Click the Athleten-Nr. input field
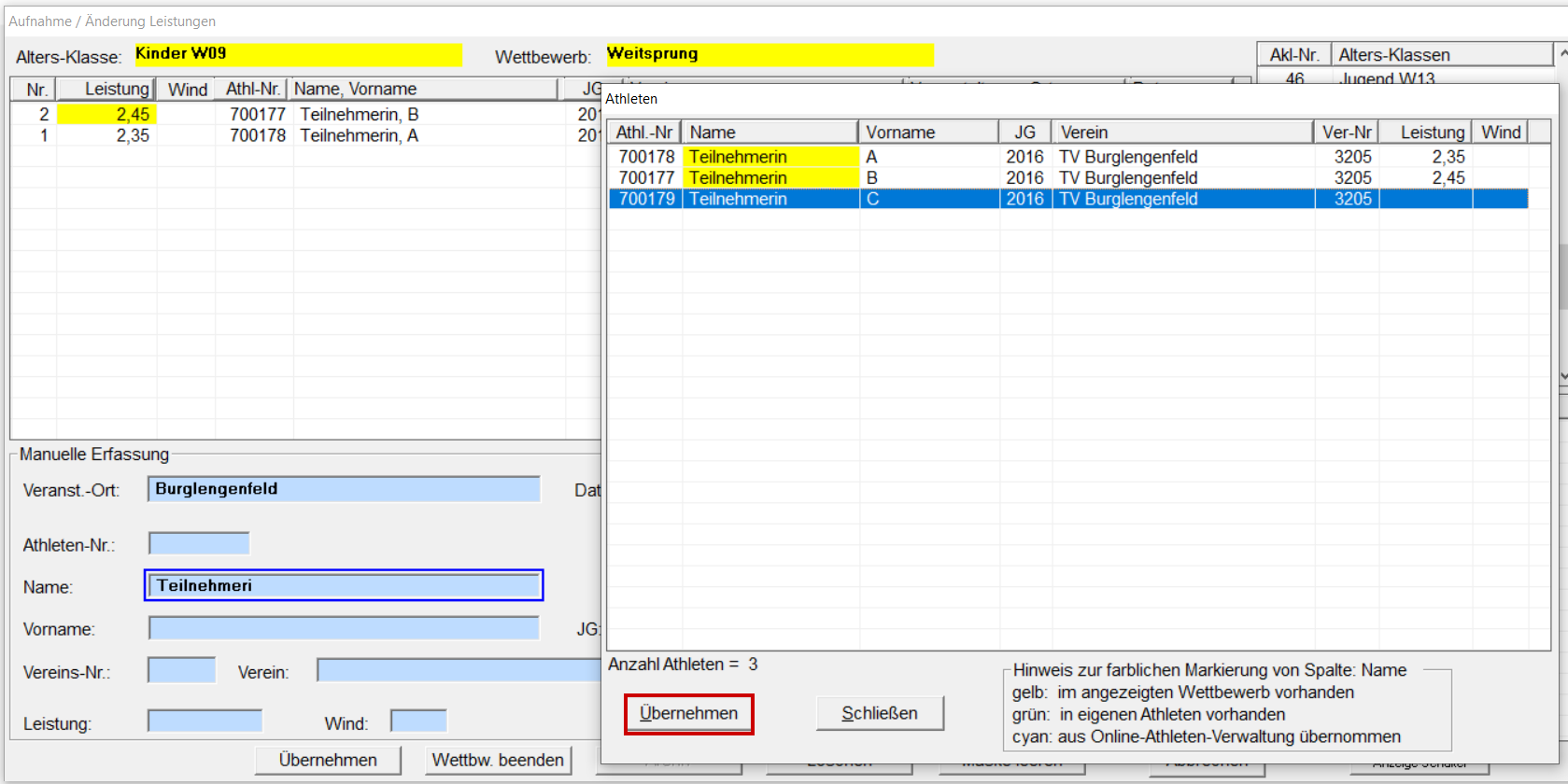The height and width of the screenshot is (784, 1568). (199, 543)
